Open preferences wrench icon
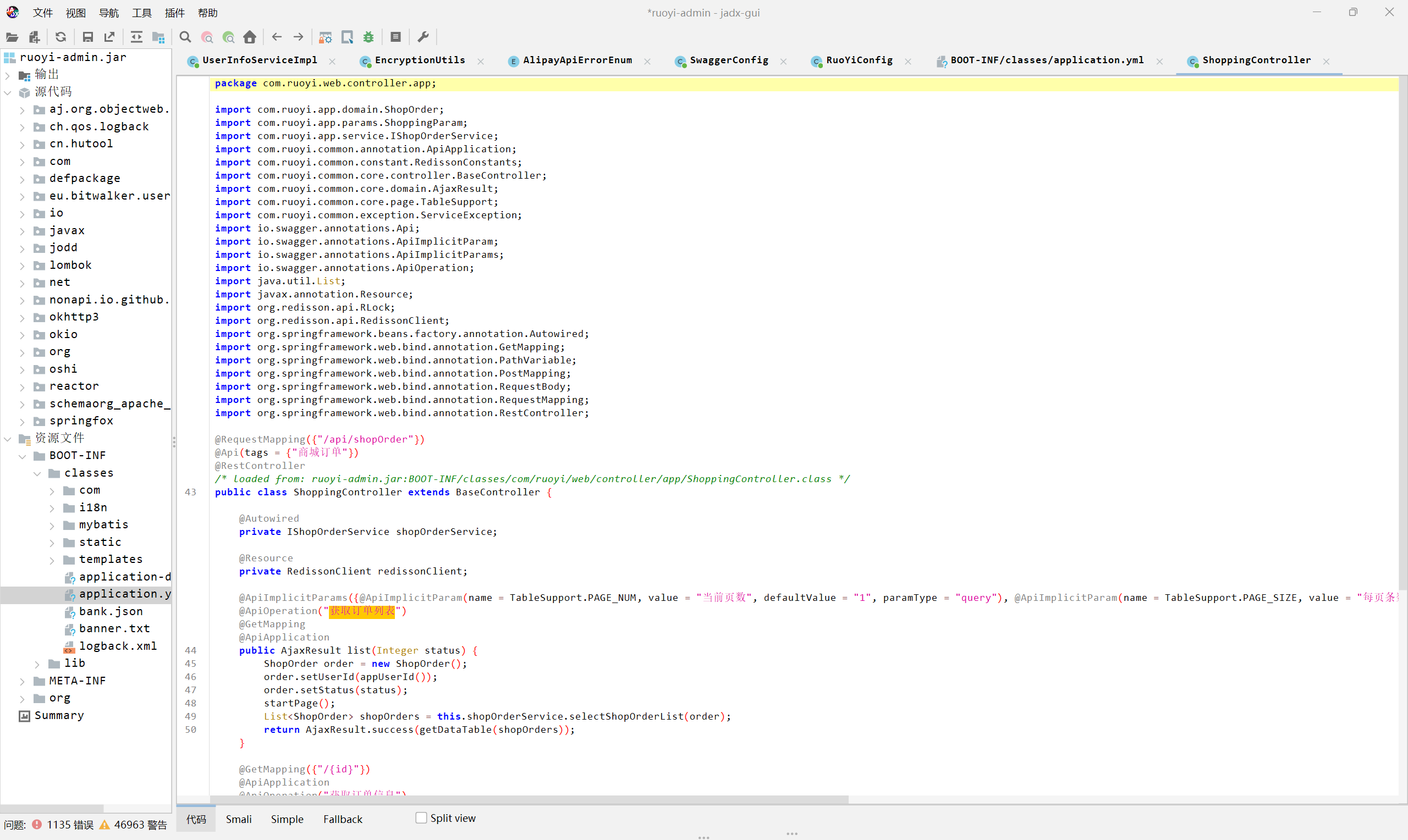1408x840 pixels. click(x=423, y=37)
